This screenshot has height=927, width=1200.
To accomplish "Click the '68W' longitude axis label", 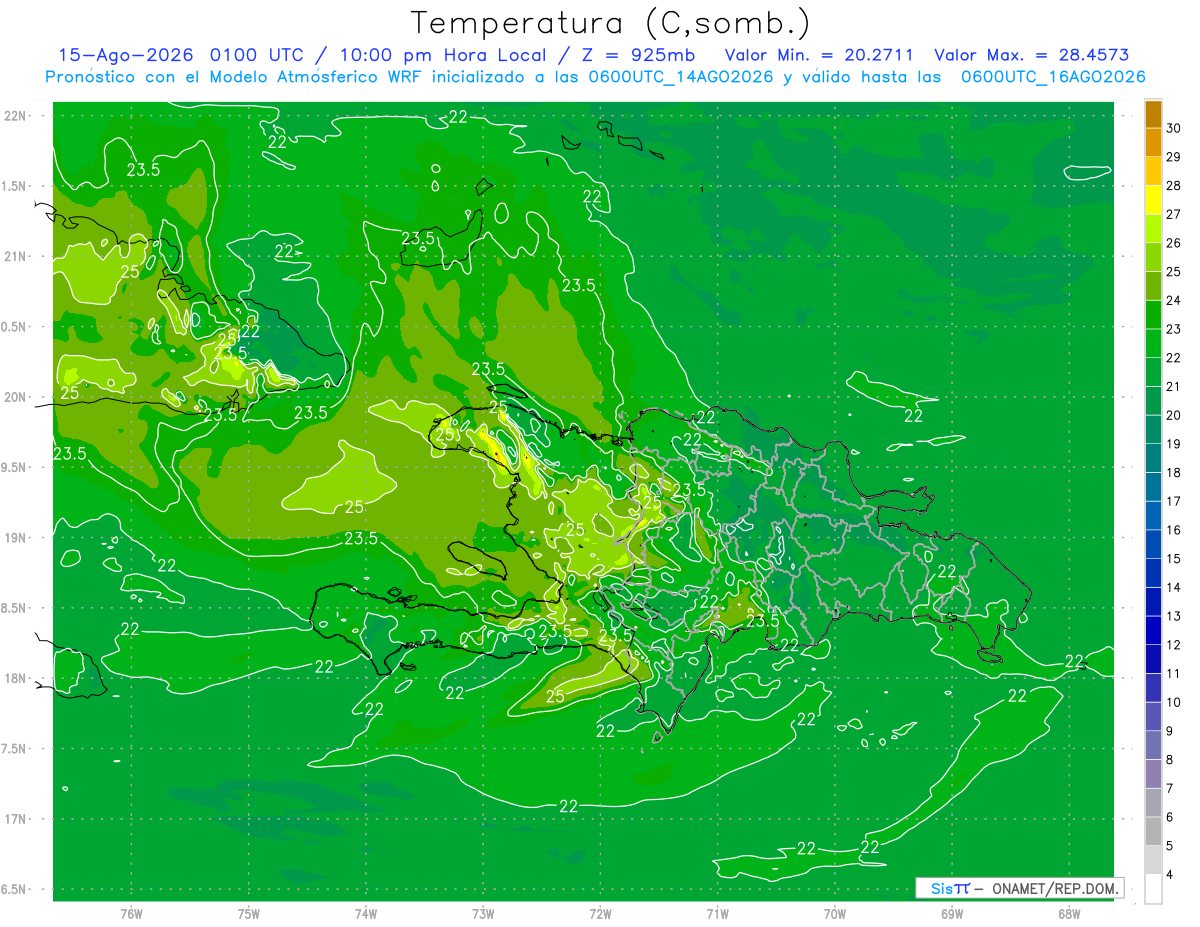I will [x=1068, y=914].
